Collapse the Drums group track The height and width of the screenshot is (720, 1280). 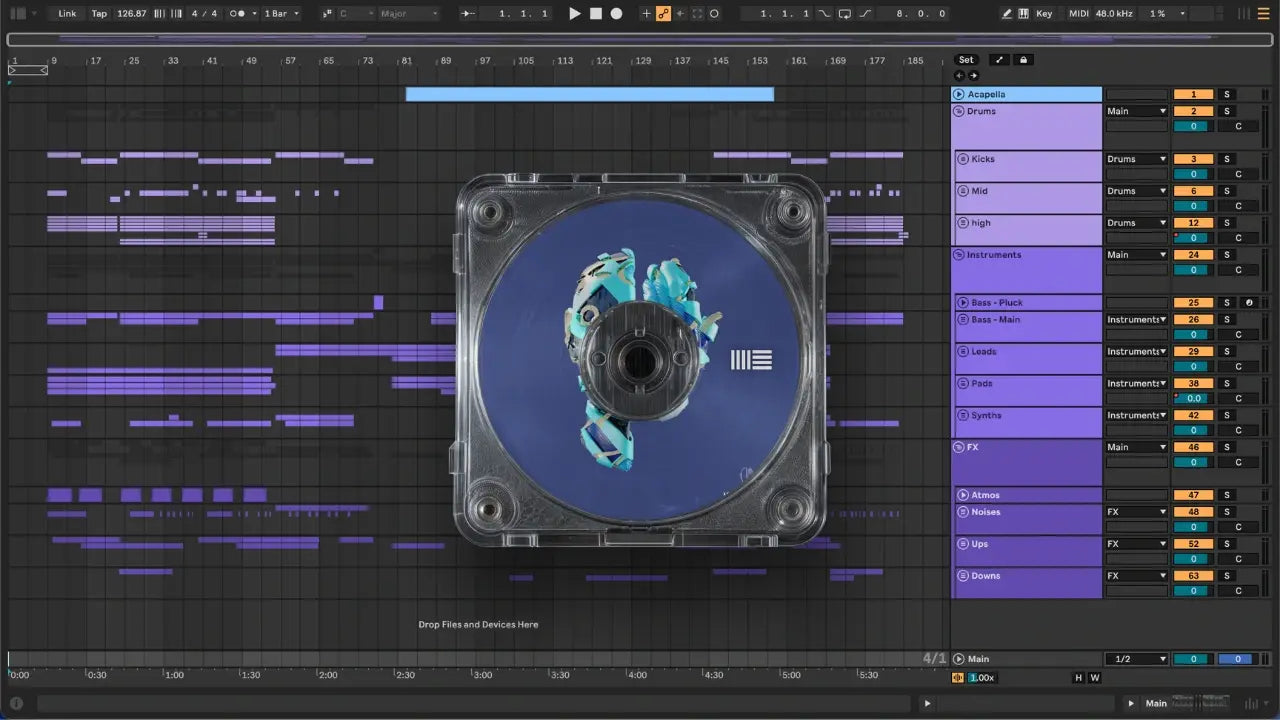coord(959,111)
